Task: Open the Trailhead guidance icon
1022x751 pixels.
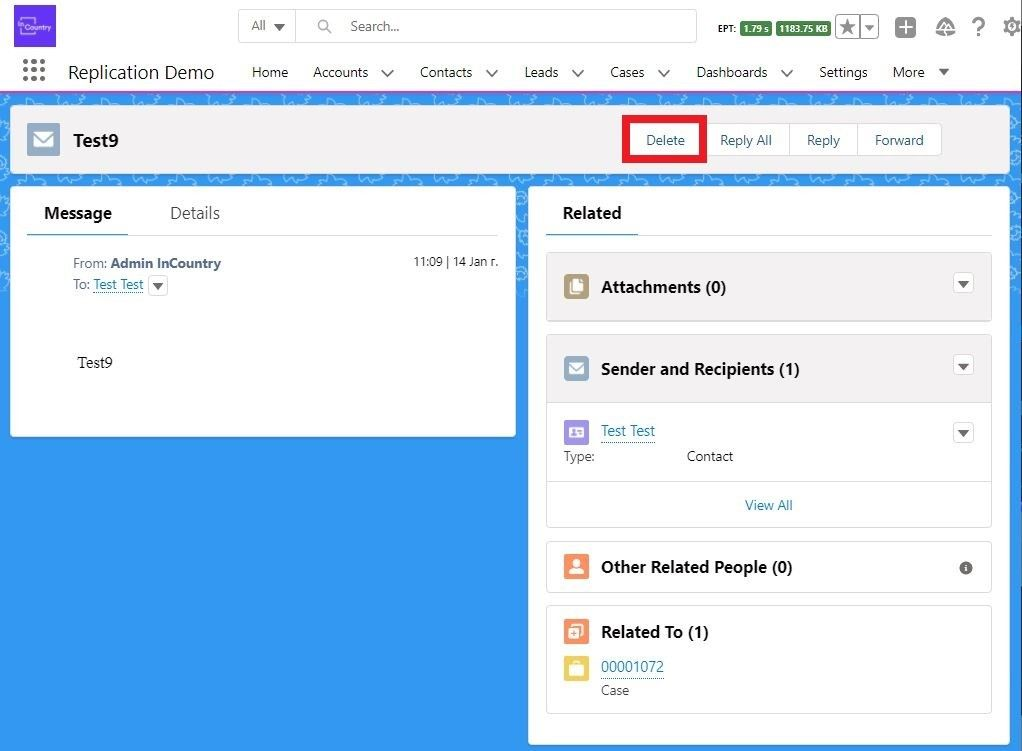Action: click(x=944, y=27)
